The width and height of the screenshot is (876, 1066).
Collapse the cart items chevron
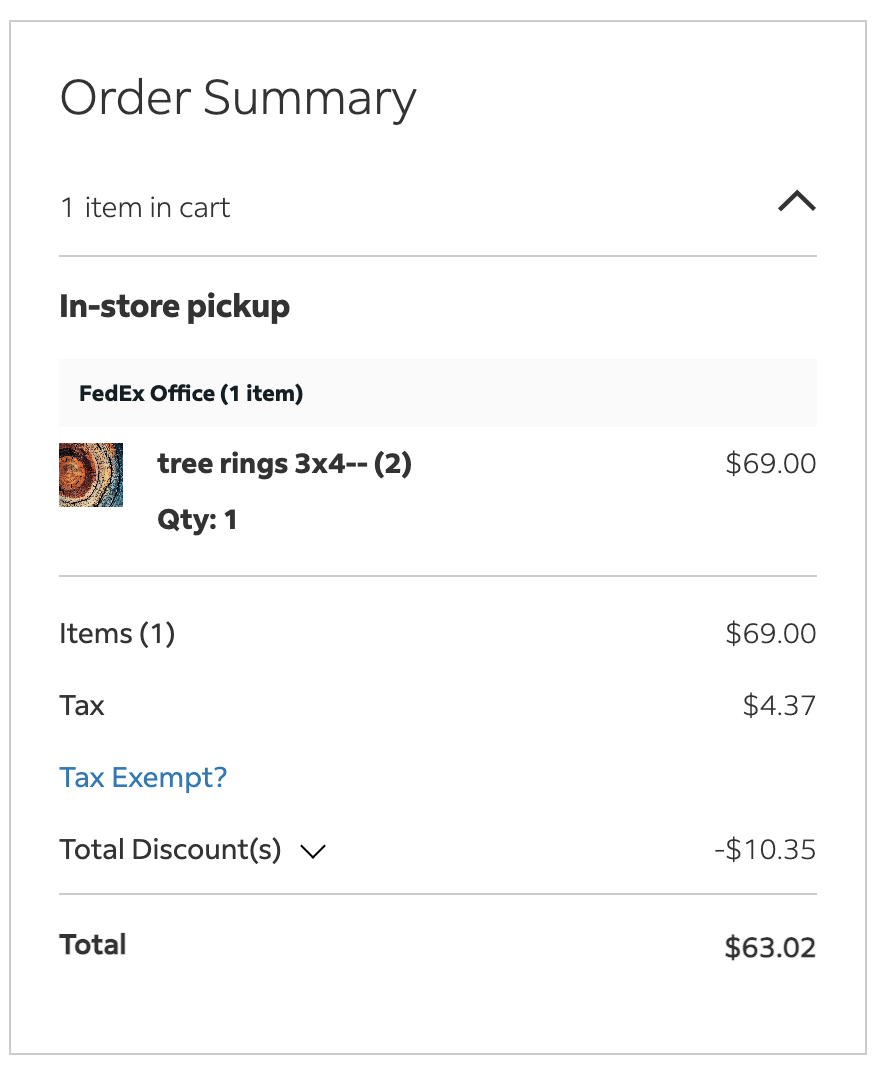tap(796, 203)
